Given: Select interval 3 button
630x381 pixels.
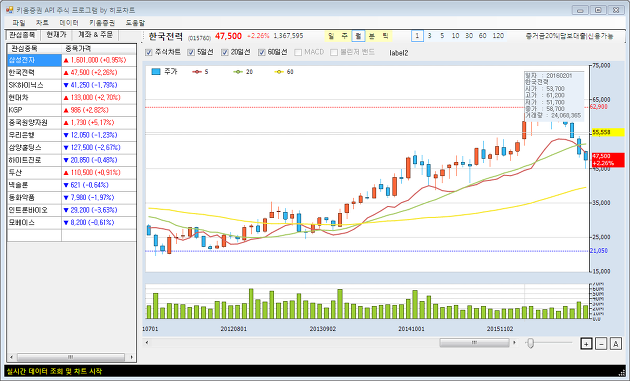Looking at the screenshot, I should (x=430, y=36).
